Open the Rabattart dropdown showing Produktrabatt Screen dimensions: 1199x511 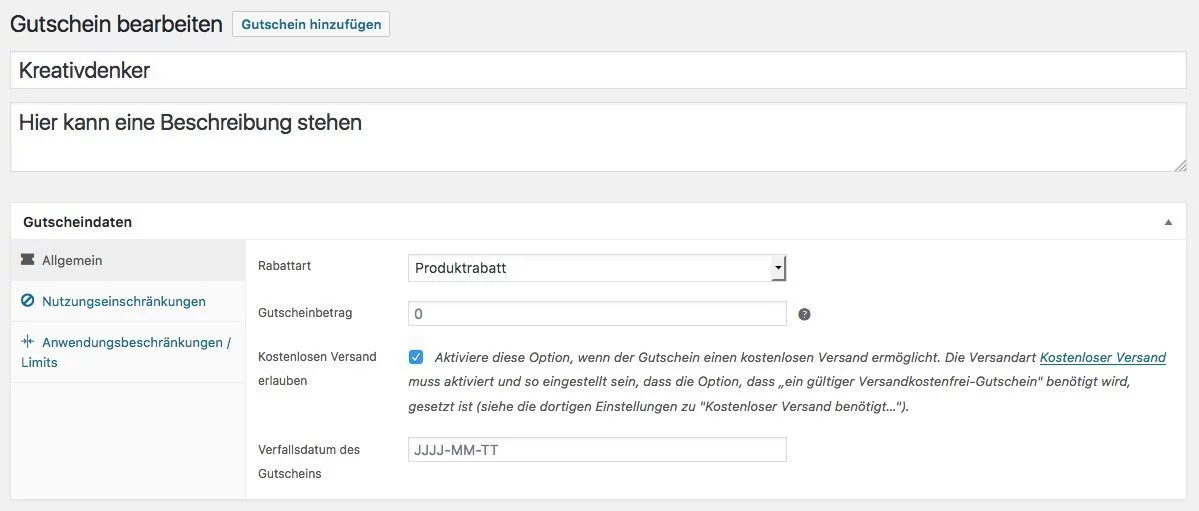click(x=590, y=268)
